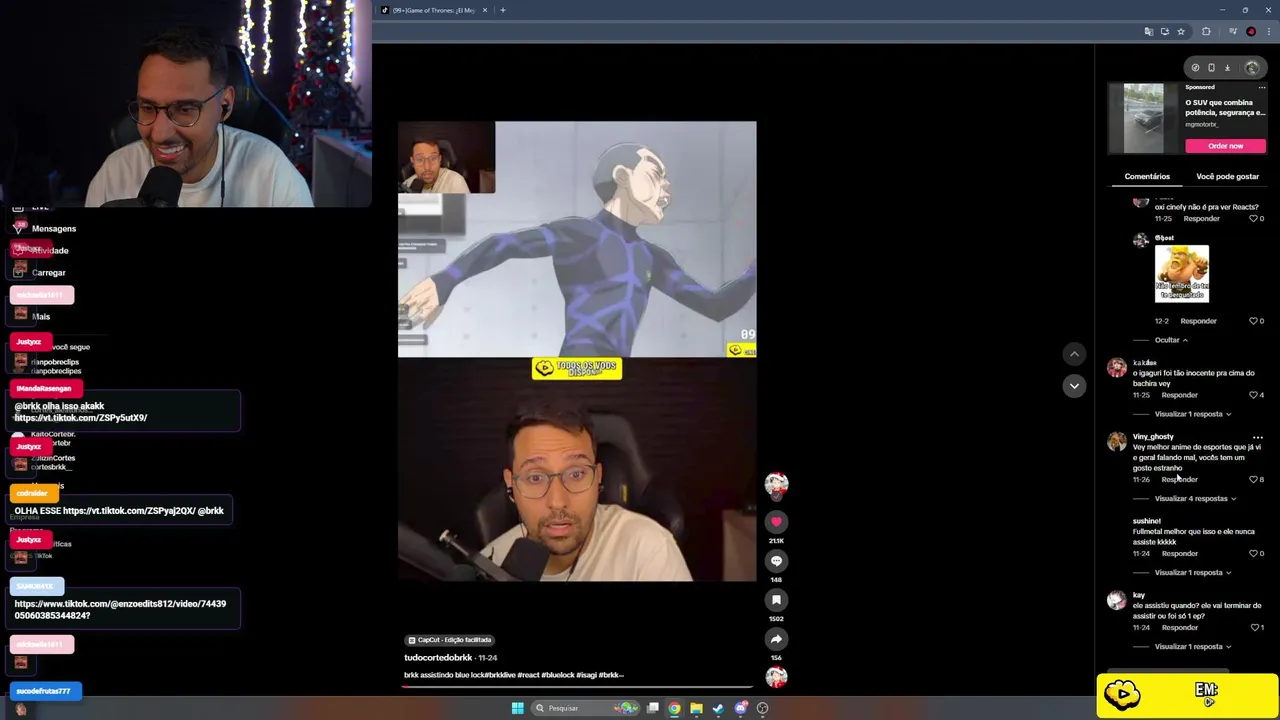Click the phone app icon in top pill
1280x720 pixels.
[x=1211, y=68]
